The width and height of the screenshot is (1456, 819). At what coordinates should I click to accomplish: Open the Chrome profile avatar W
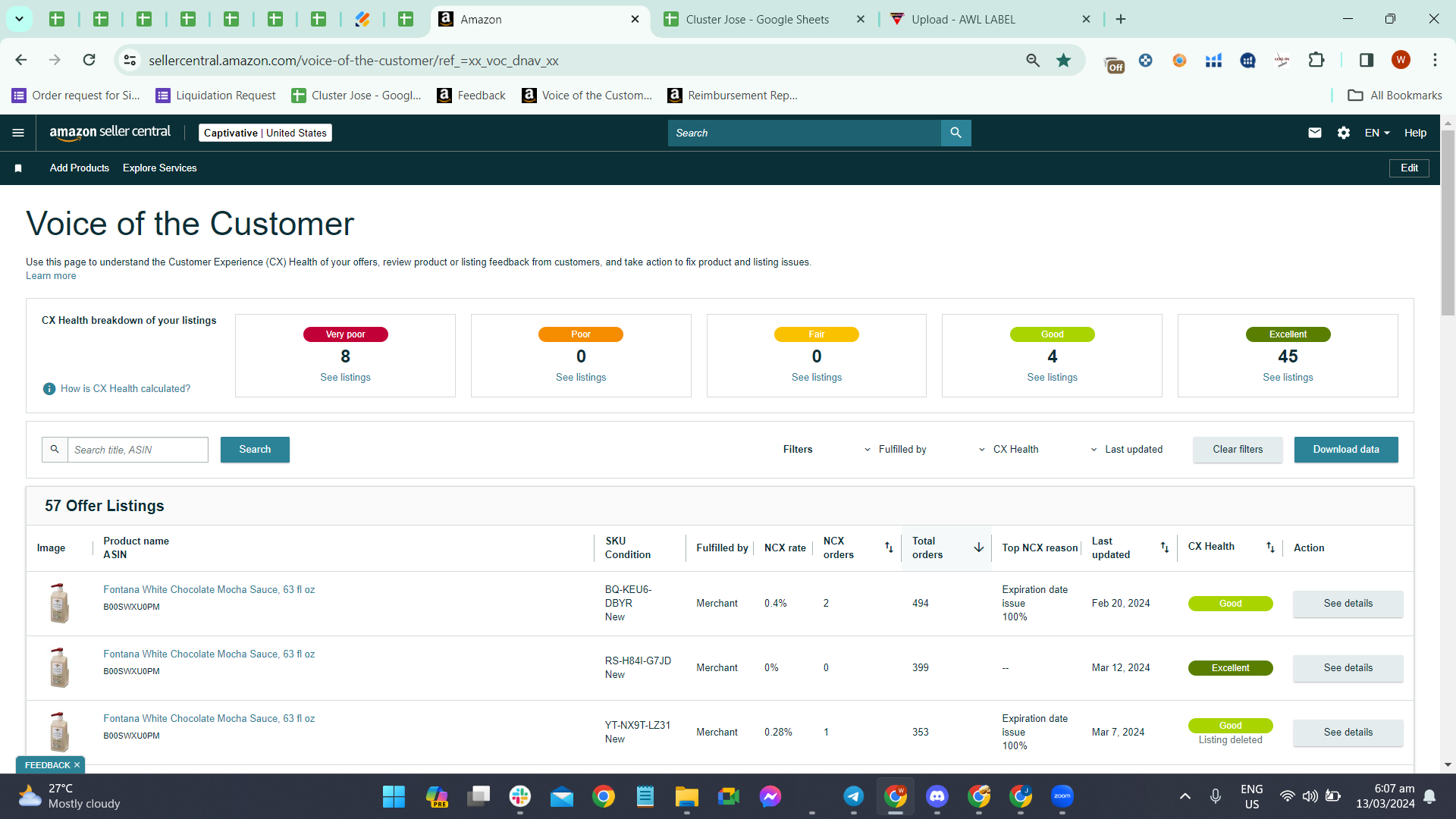pyautogui.click(x=1401, y=60)
